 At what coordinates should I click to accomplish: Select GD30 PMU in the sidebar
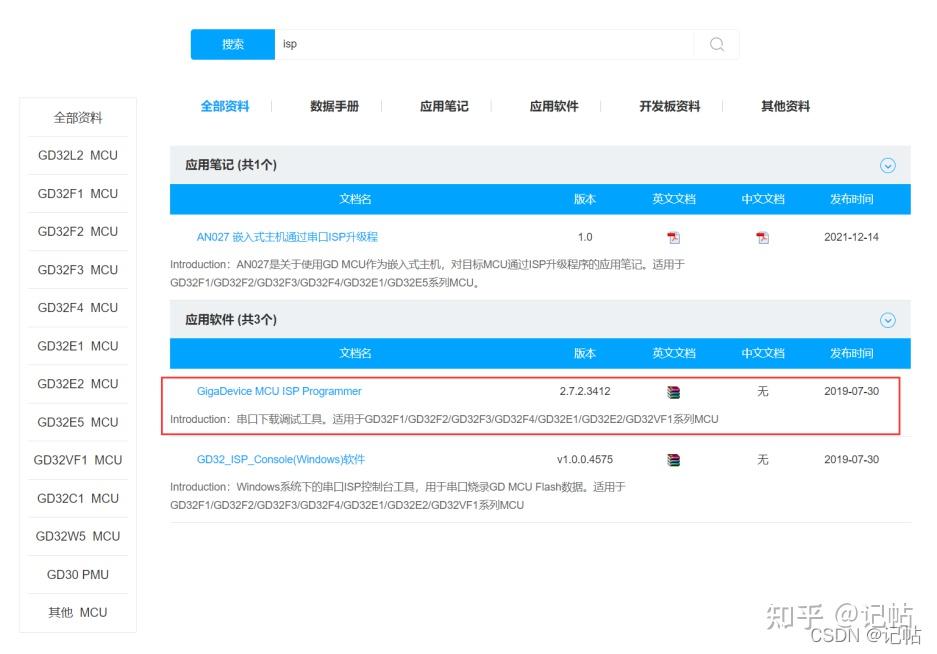[x=77, y=574]
